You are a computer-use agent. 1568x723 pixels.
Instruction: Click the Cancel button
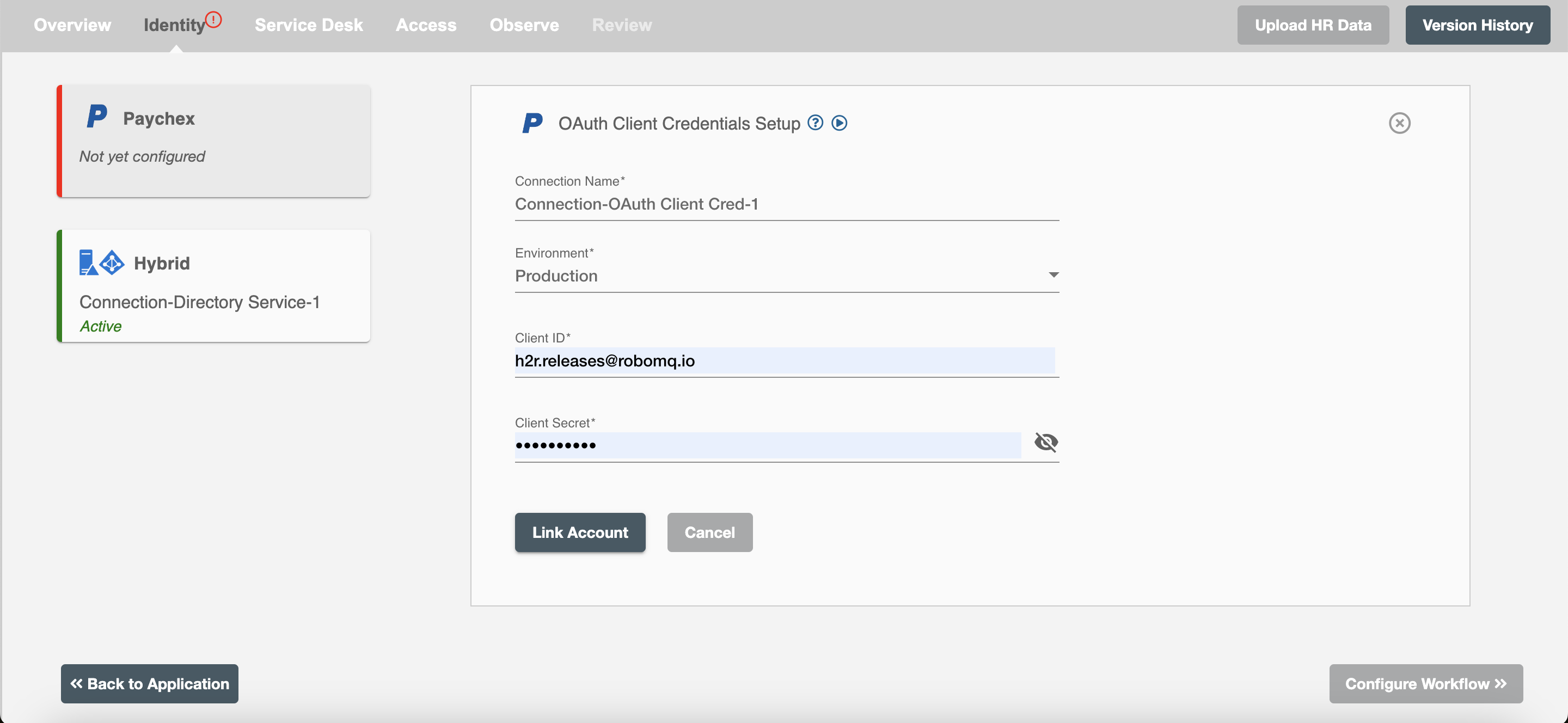pos(709,531)
